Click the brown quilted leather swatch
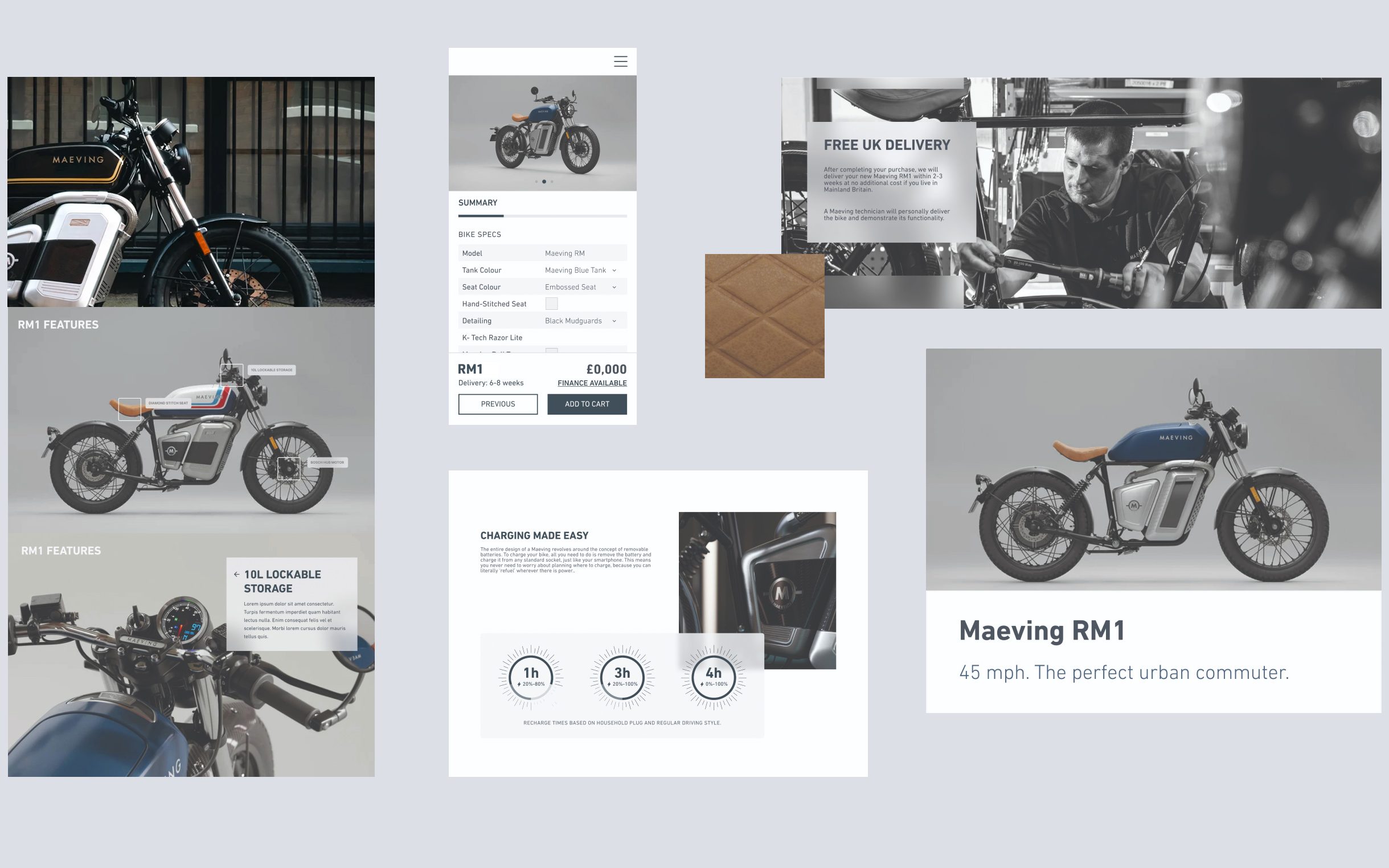Viewport: 1389px width, 868px height. click(x=764, y=316)
